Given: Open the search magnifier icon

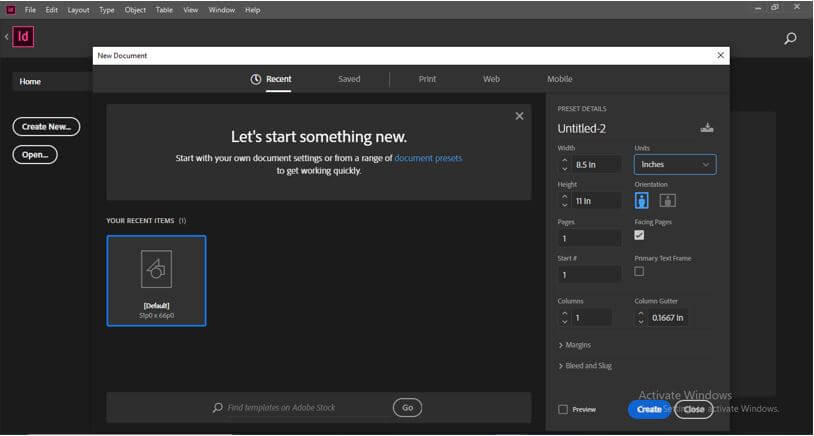Looking at the screenshot, I should point(790,38).
